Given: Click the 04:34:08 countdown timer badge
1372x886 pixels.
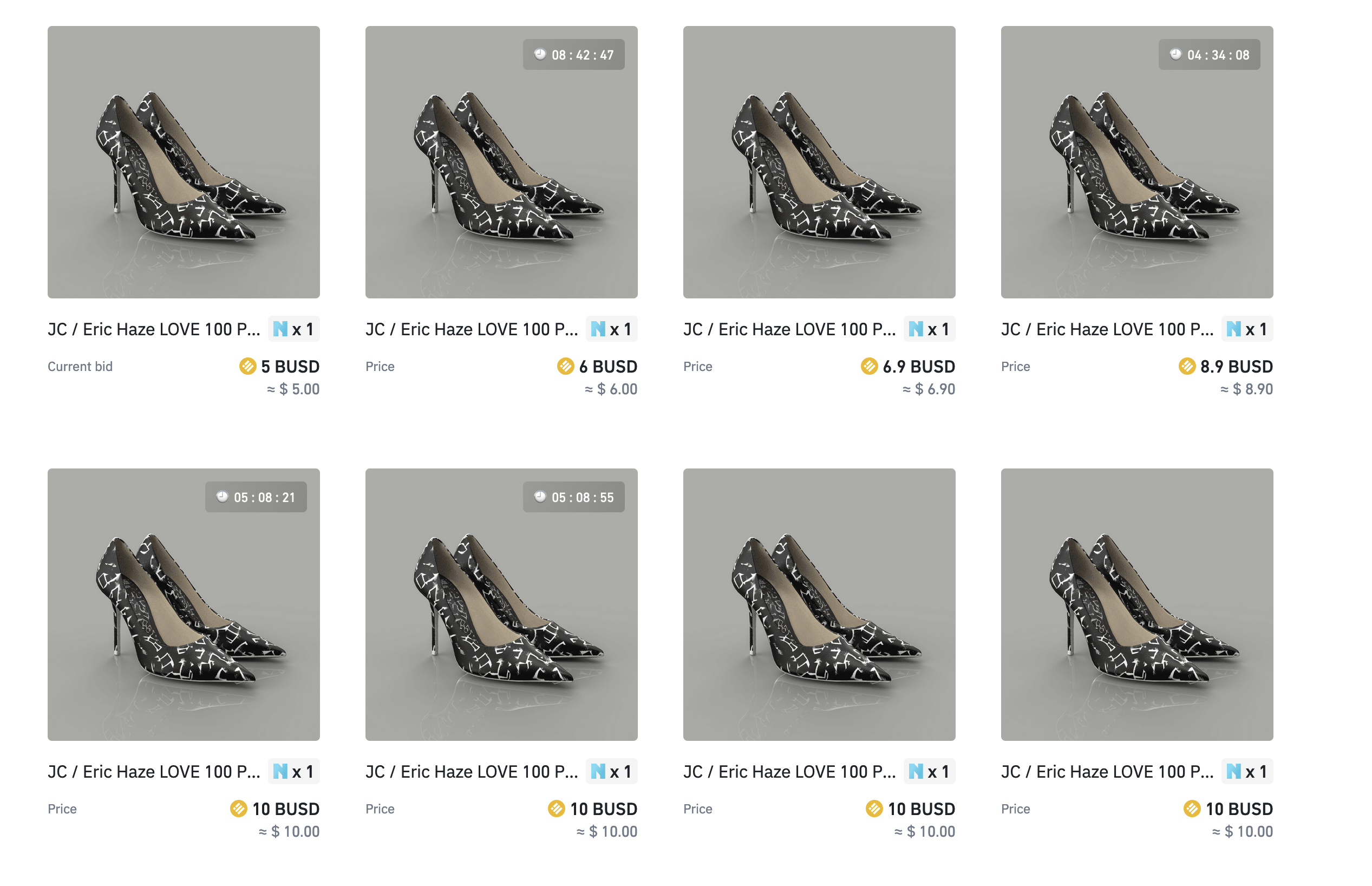Looking at the screenshot, I should (x=1209, y=55).
